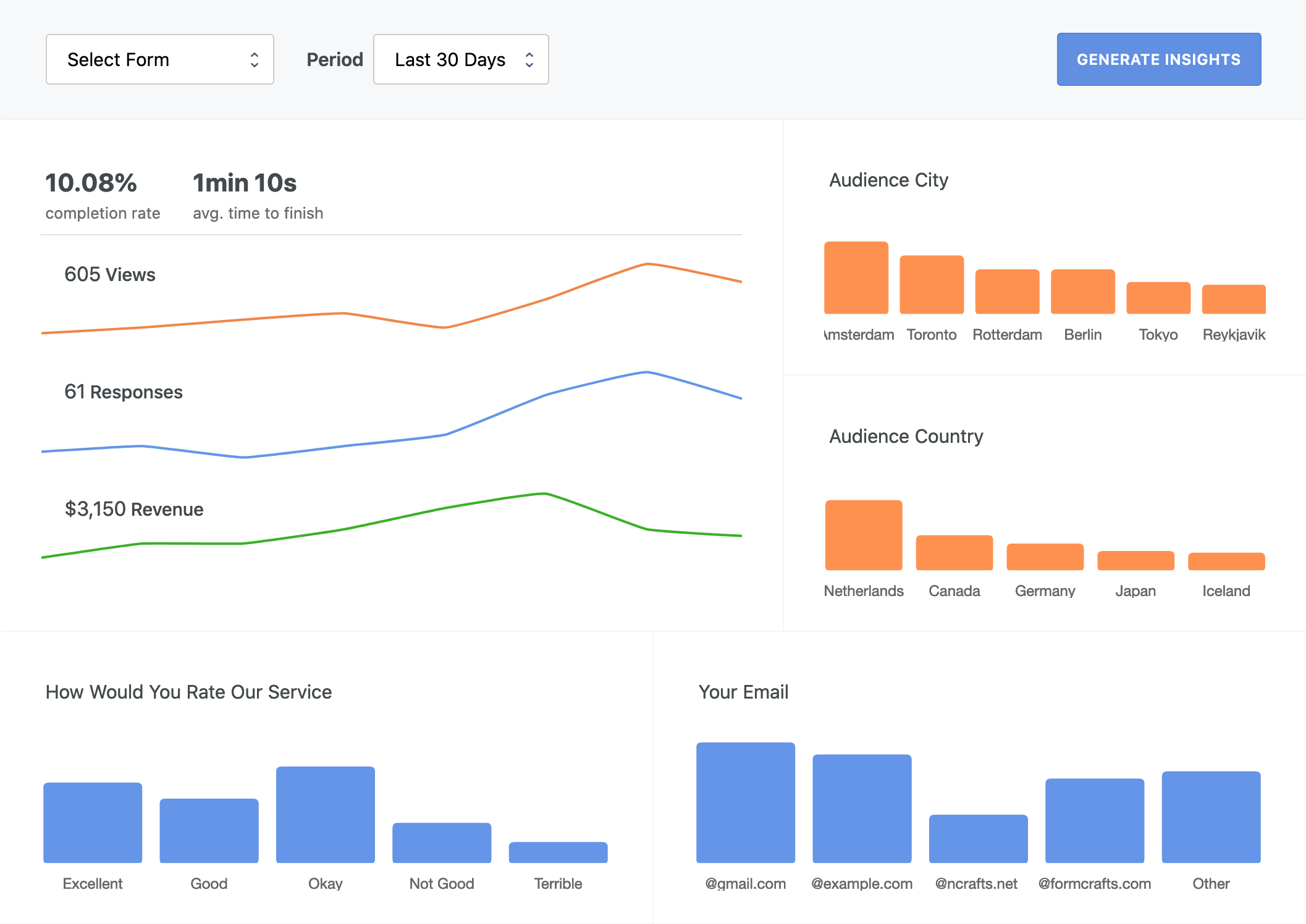Open the Last 30 Days period dropdown
Viewport: 1306px width, 924px height.
click(x=461, y=59)
